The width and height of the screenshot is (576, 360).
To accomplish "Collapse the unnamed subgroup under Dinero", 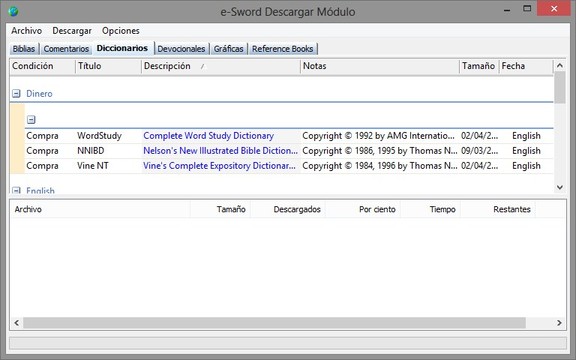I will (x=31, y=119).
